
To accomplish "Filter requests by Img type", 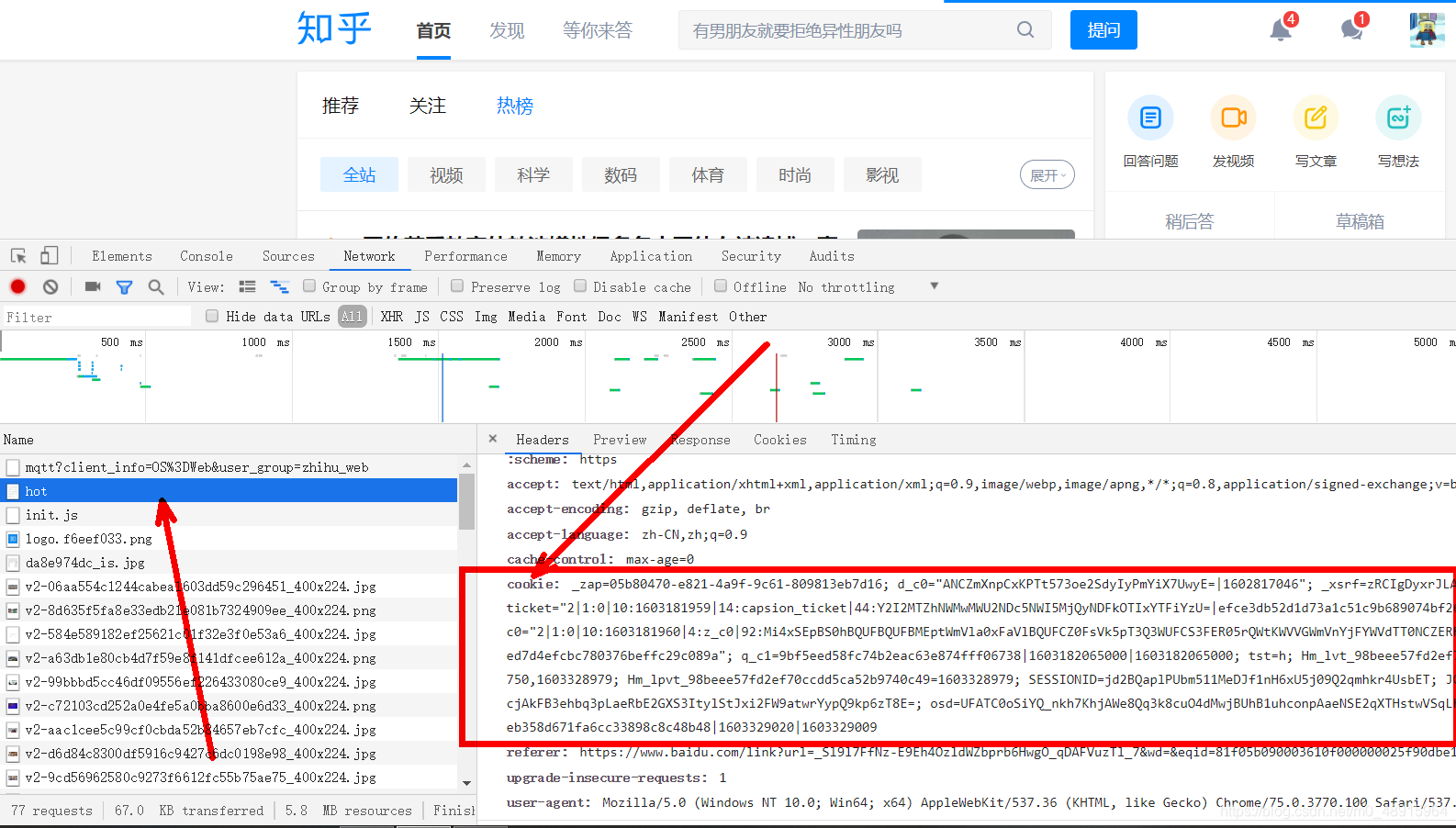I will tap(486, 317).
